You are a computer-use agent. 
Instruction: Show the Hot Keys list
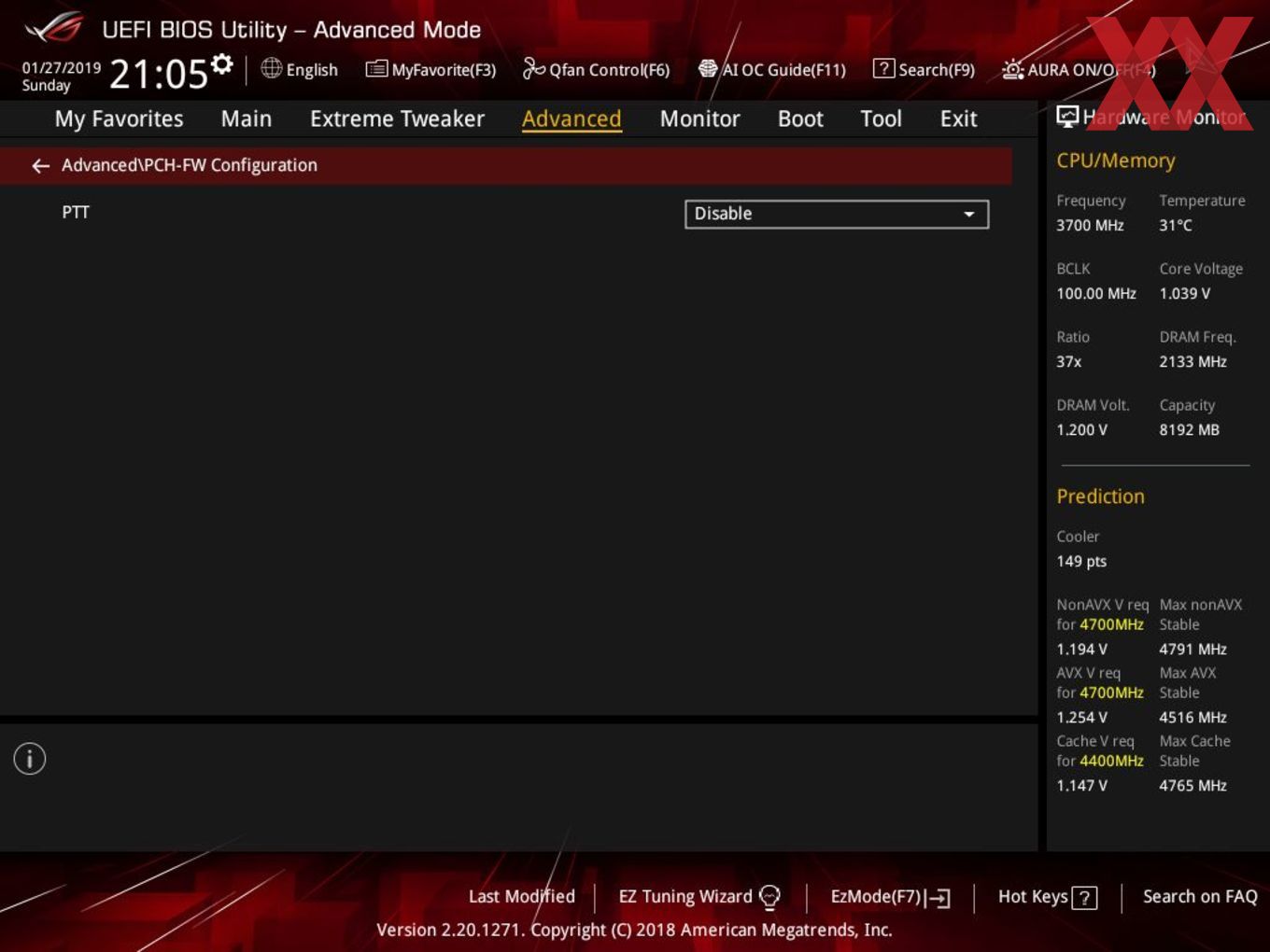(x=1048, y=897)
